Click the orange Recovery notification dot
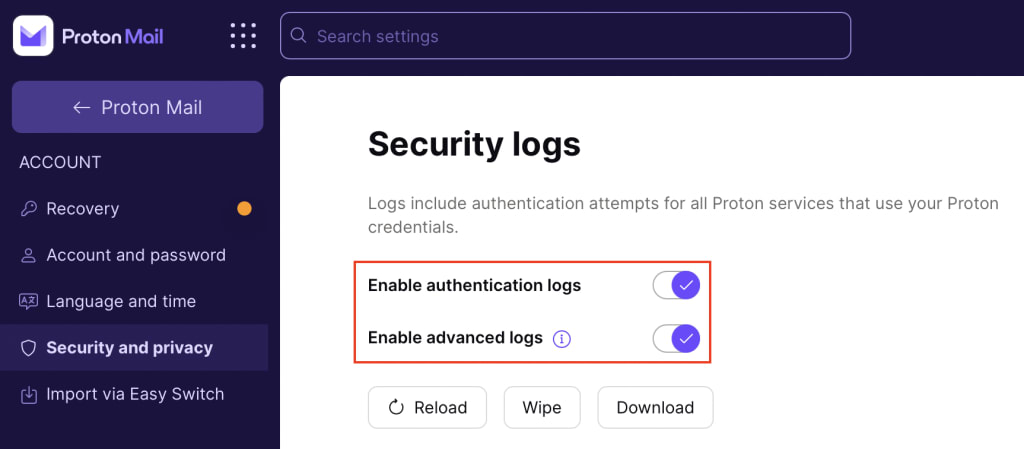Viewport: 1024px width, 449px height. click(x=244, y=209)
